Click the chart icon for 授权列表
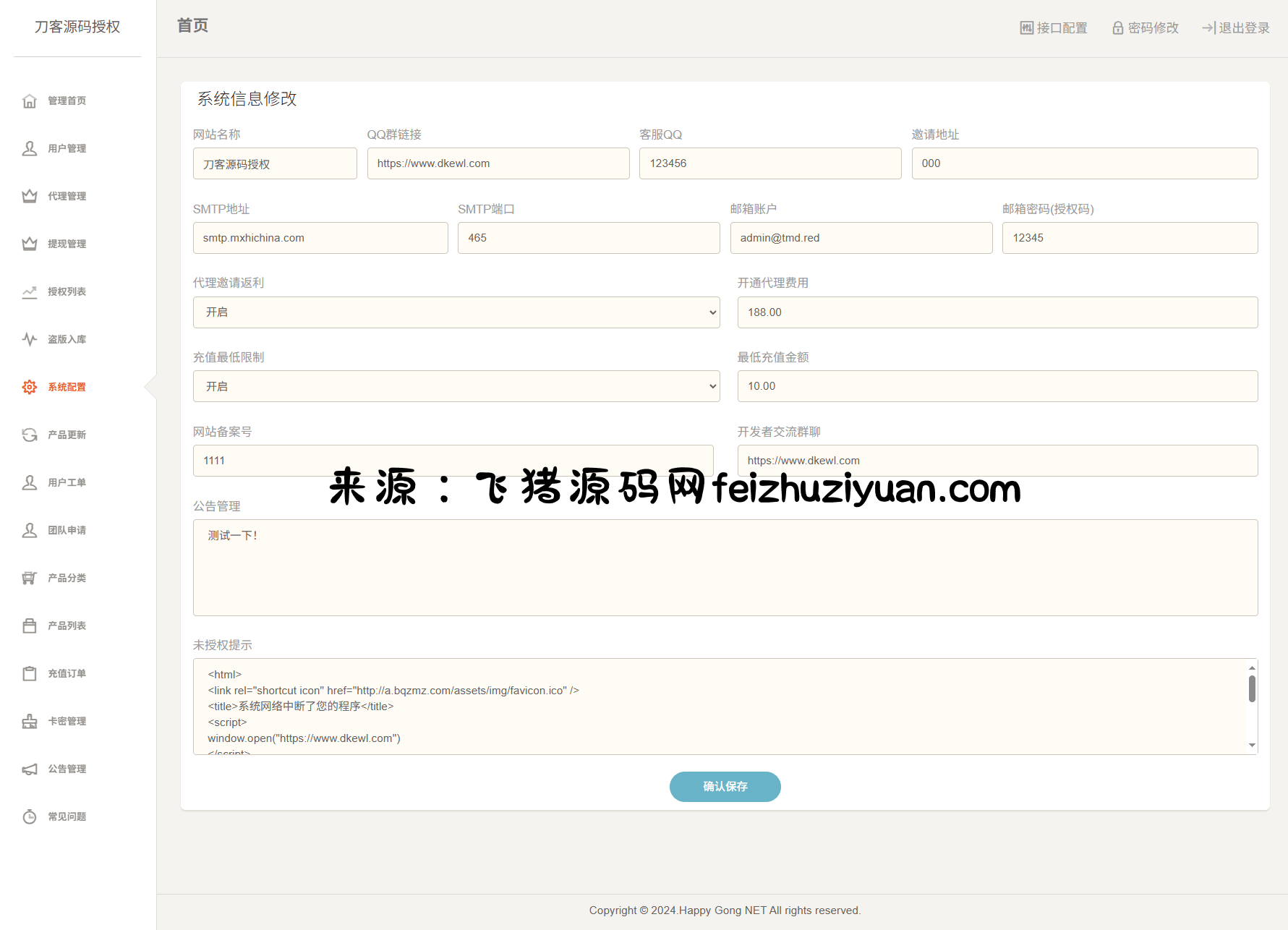1288x930 pixels. click(x=30, y=291)
